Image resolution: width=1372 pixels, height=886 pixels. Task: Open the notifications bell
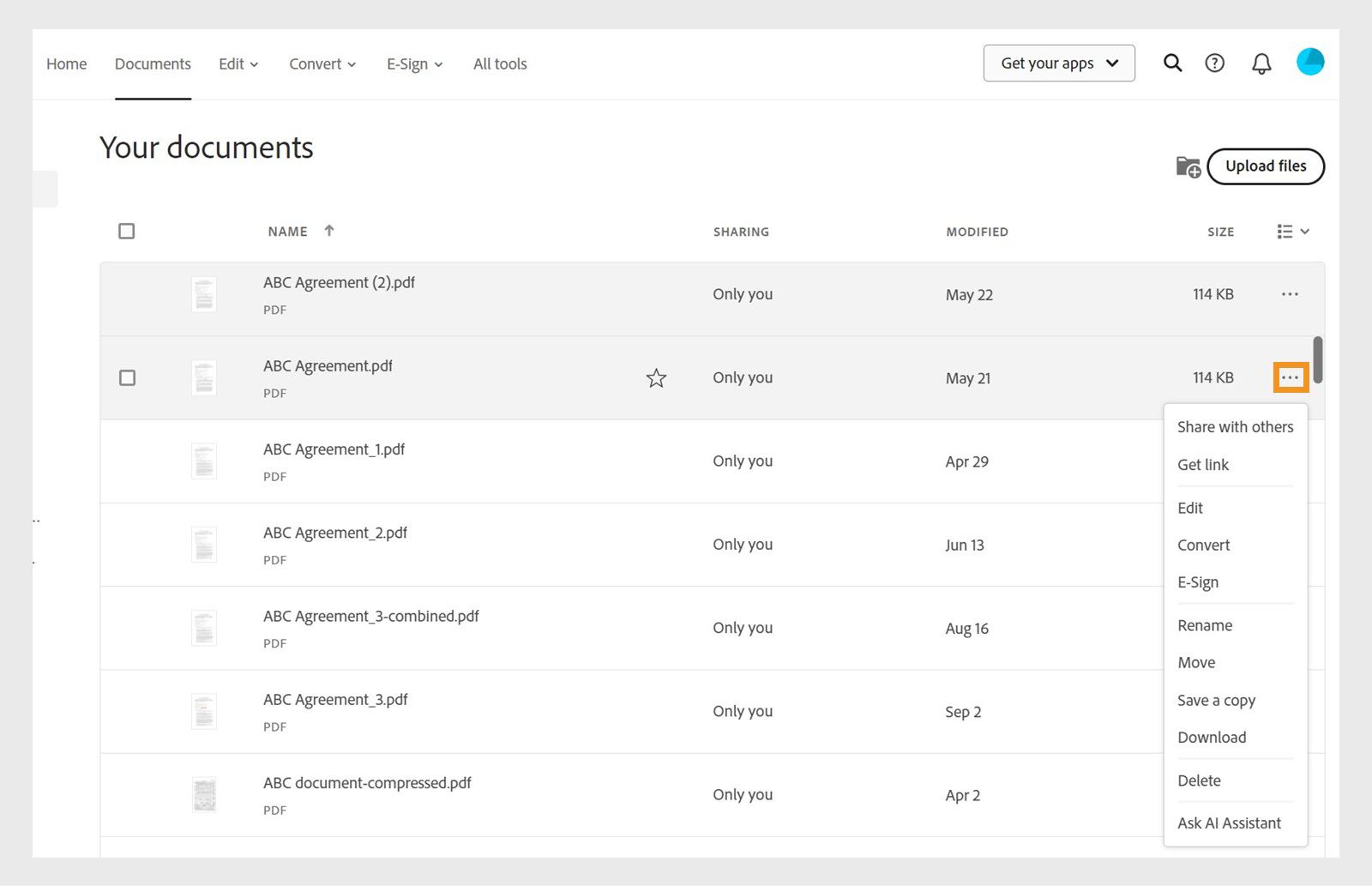coord(1261,63)
